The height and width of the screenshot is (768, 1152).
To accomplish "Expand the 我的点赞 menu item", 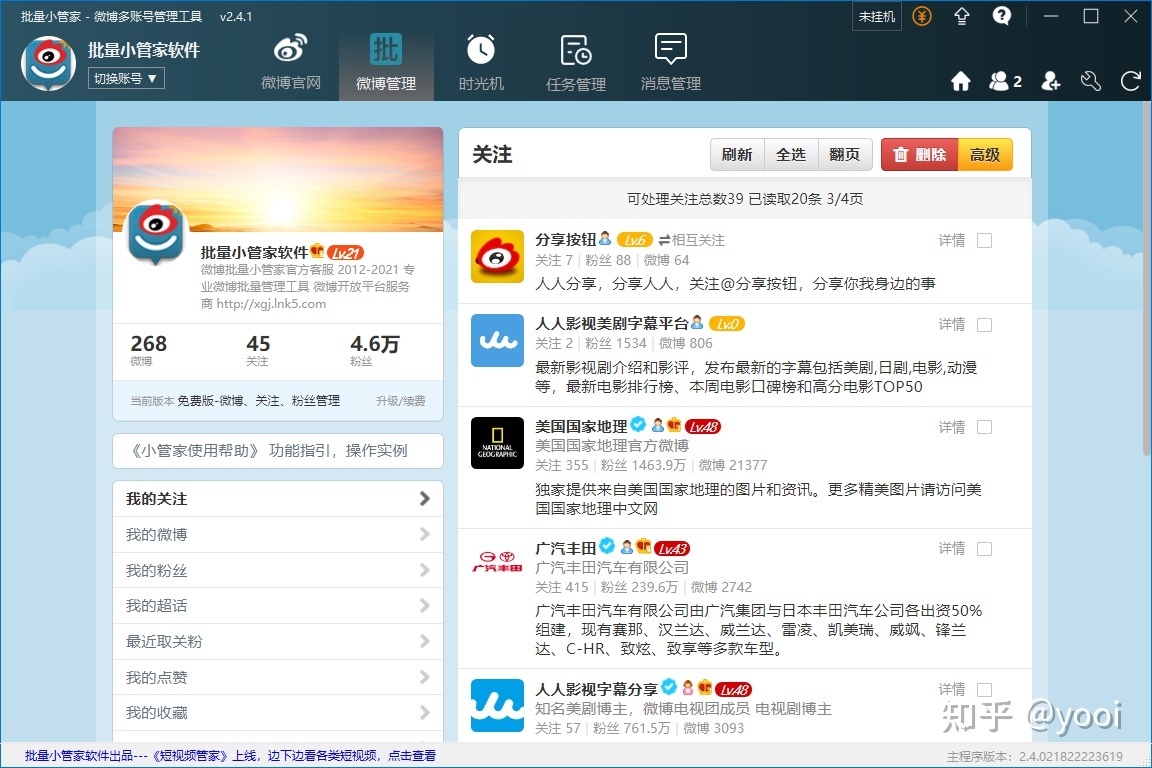I will 278,677.
